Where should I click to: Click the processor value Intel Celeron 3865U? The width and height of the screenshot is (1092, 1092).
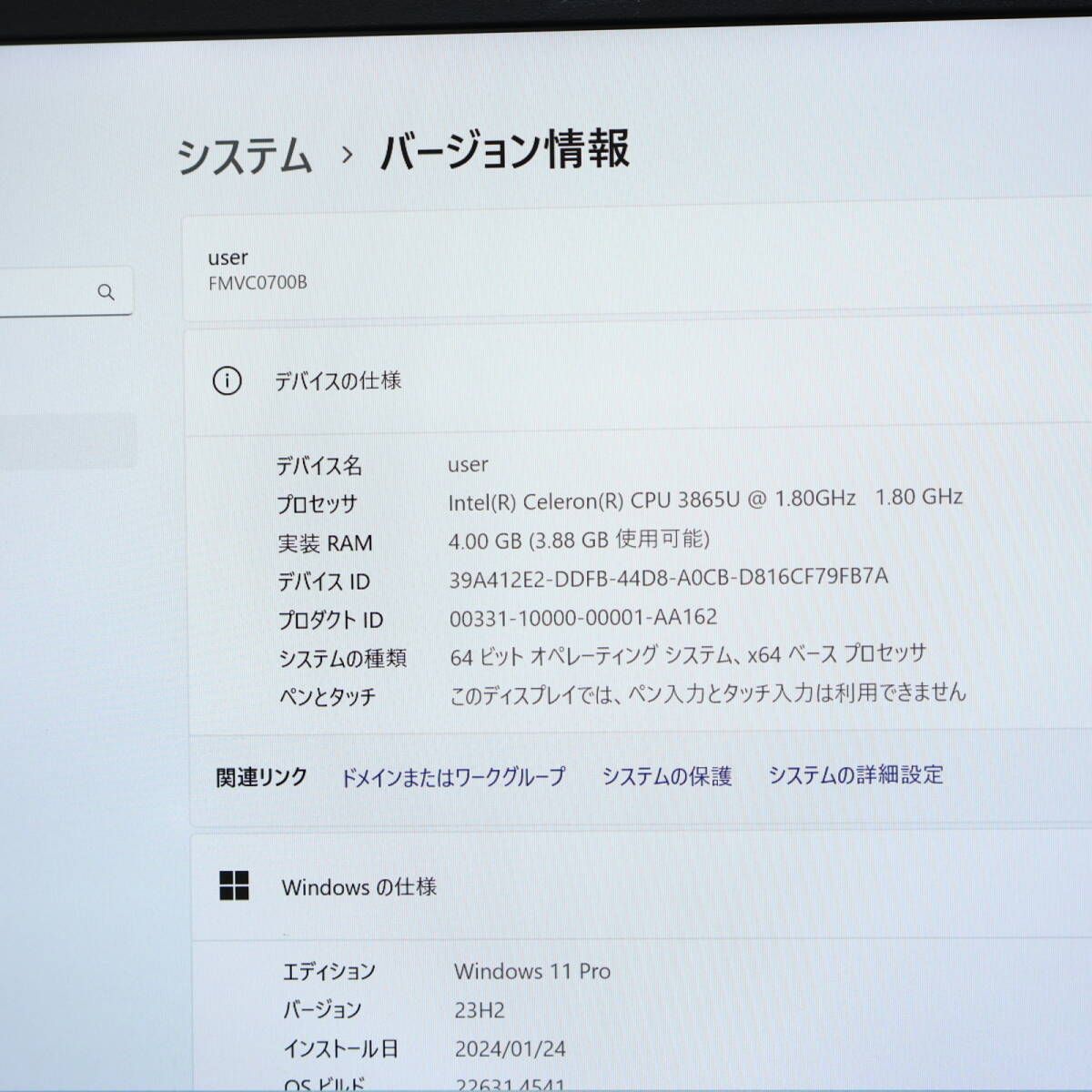[x=705, y=499]
